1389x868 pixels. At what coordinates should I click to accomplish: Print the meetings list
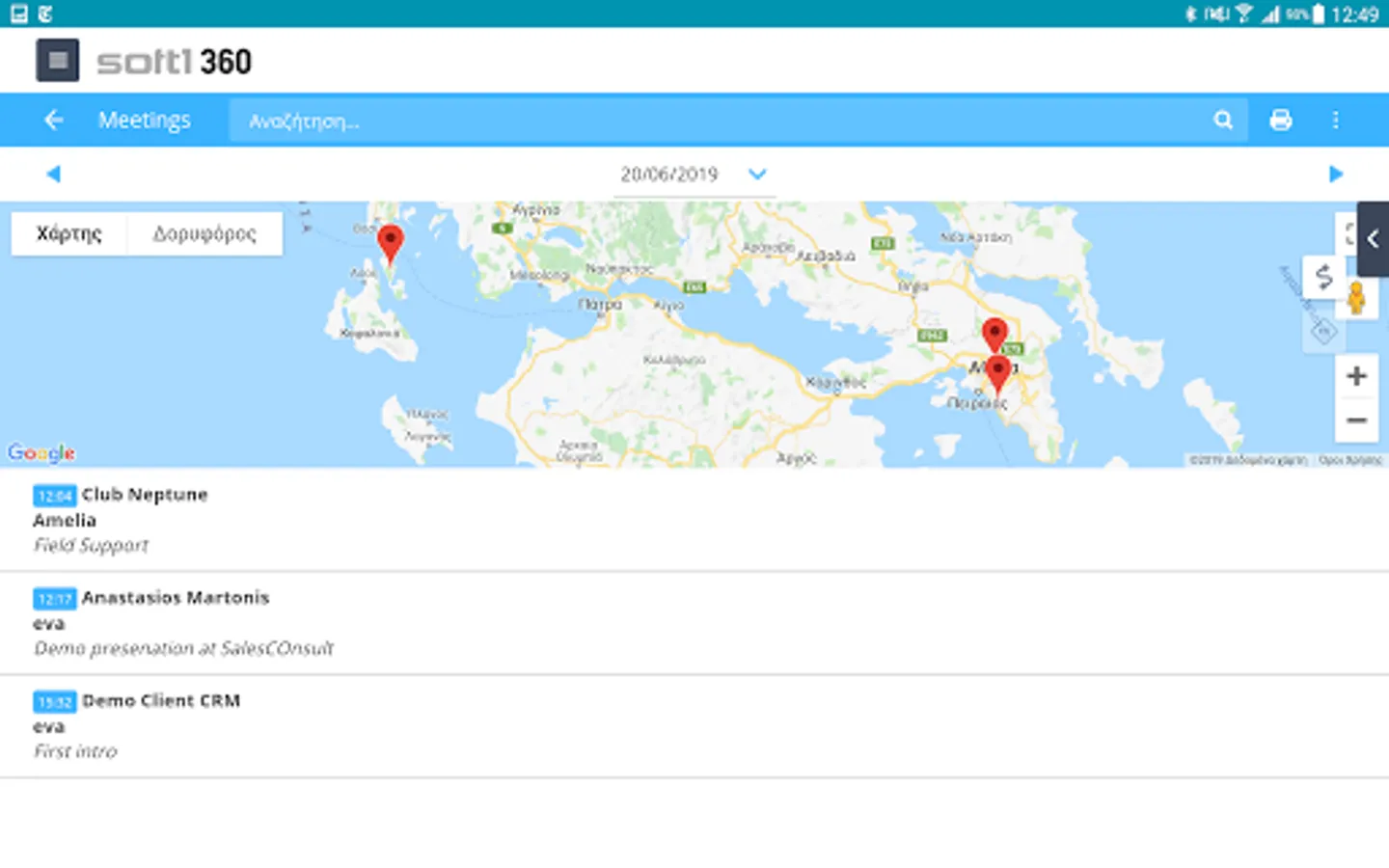tap(1281, 120)
